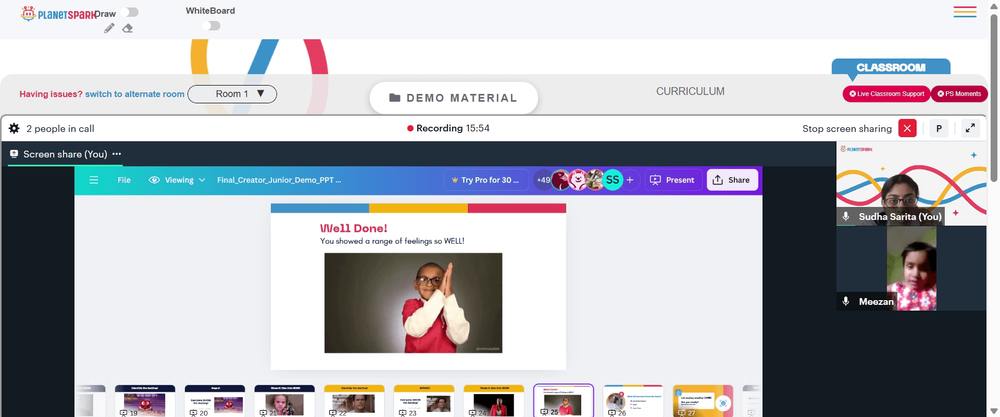Image resolution: width=1000 pixels, height=417 pixels.
Task: Click the Having issues? text
Action: pos(51,94)
